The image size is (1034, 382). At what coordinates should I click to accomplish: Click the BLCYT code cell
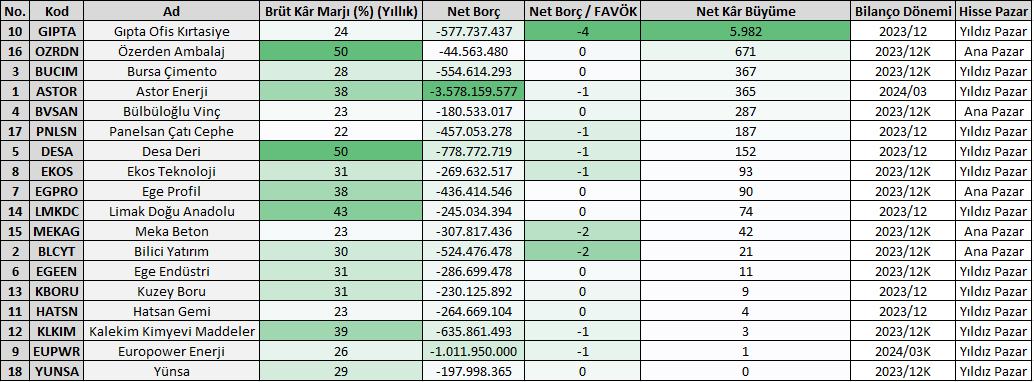(57, 251)
